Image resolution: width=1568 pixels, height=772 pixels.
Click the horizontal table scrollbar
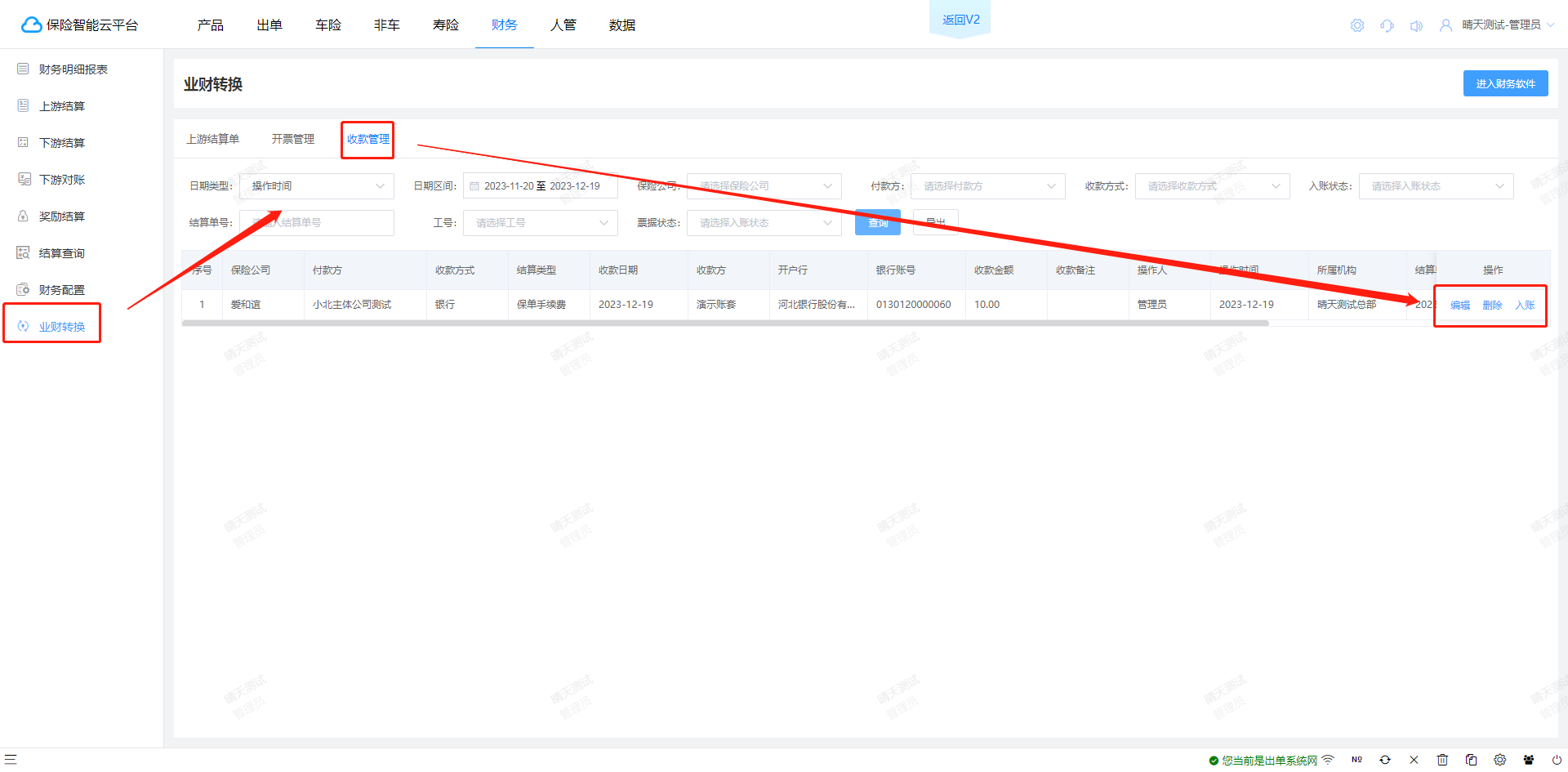click(725, 324)
